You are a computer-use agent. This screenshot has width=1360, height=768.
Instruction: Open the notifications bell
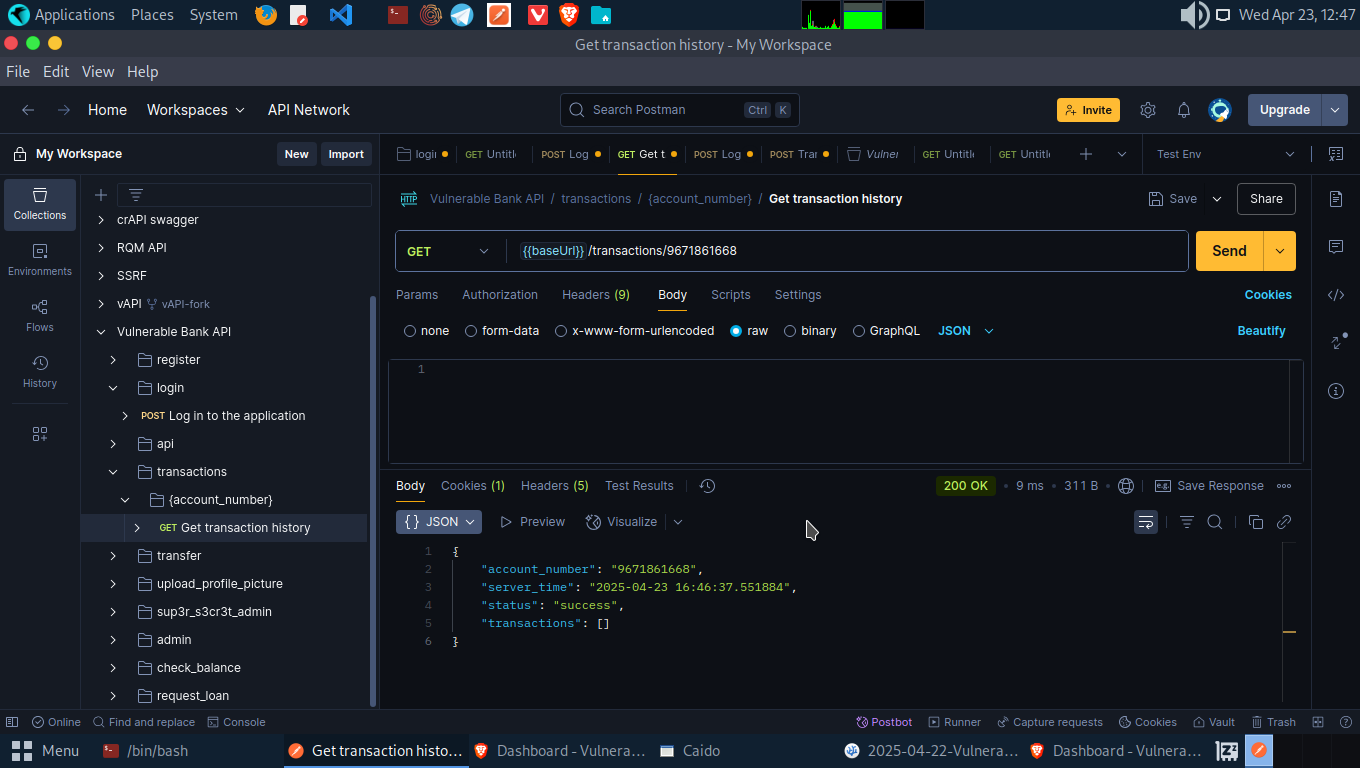[x=1184, y=110]
